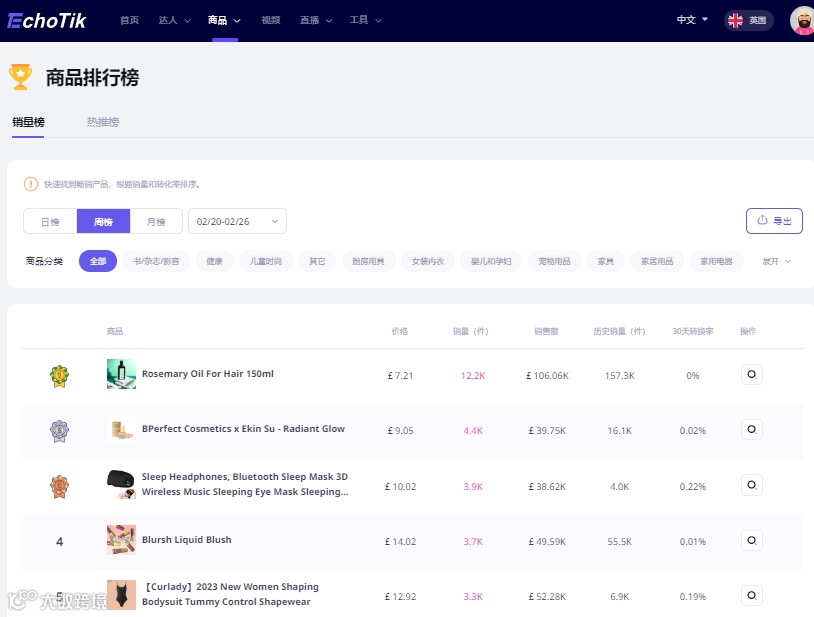Click the bronze third-place medal icon
This screenshot has width=814, height=617.
click(59, 486)
